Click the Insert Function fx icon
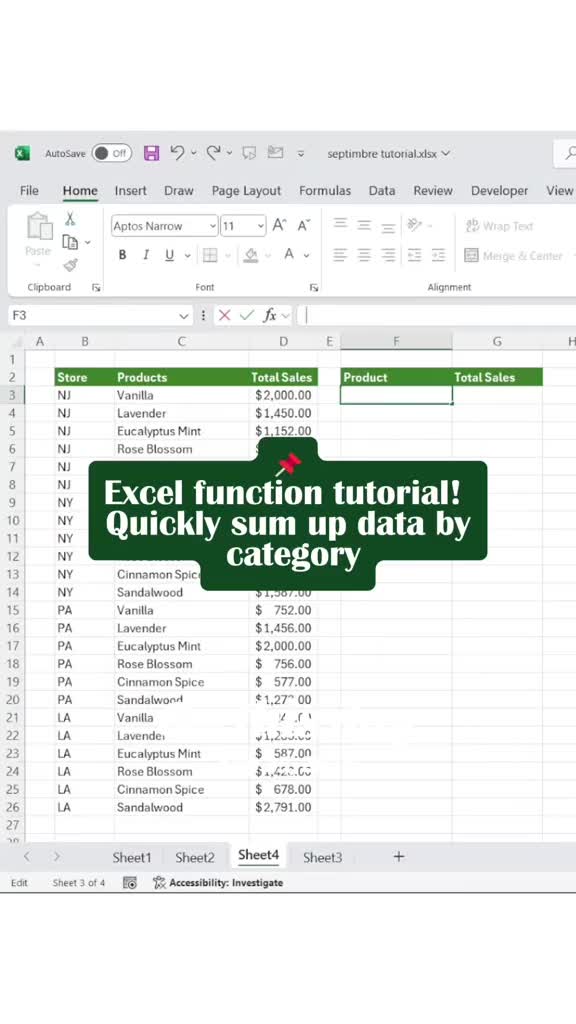This screenshot has width=576, height=1024. click(270, 315)
